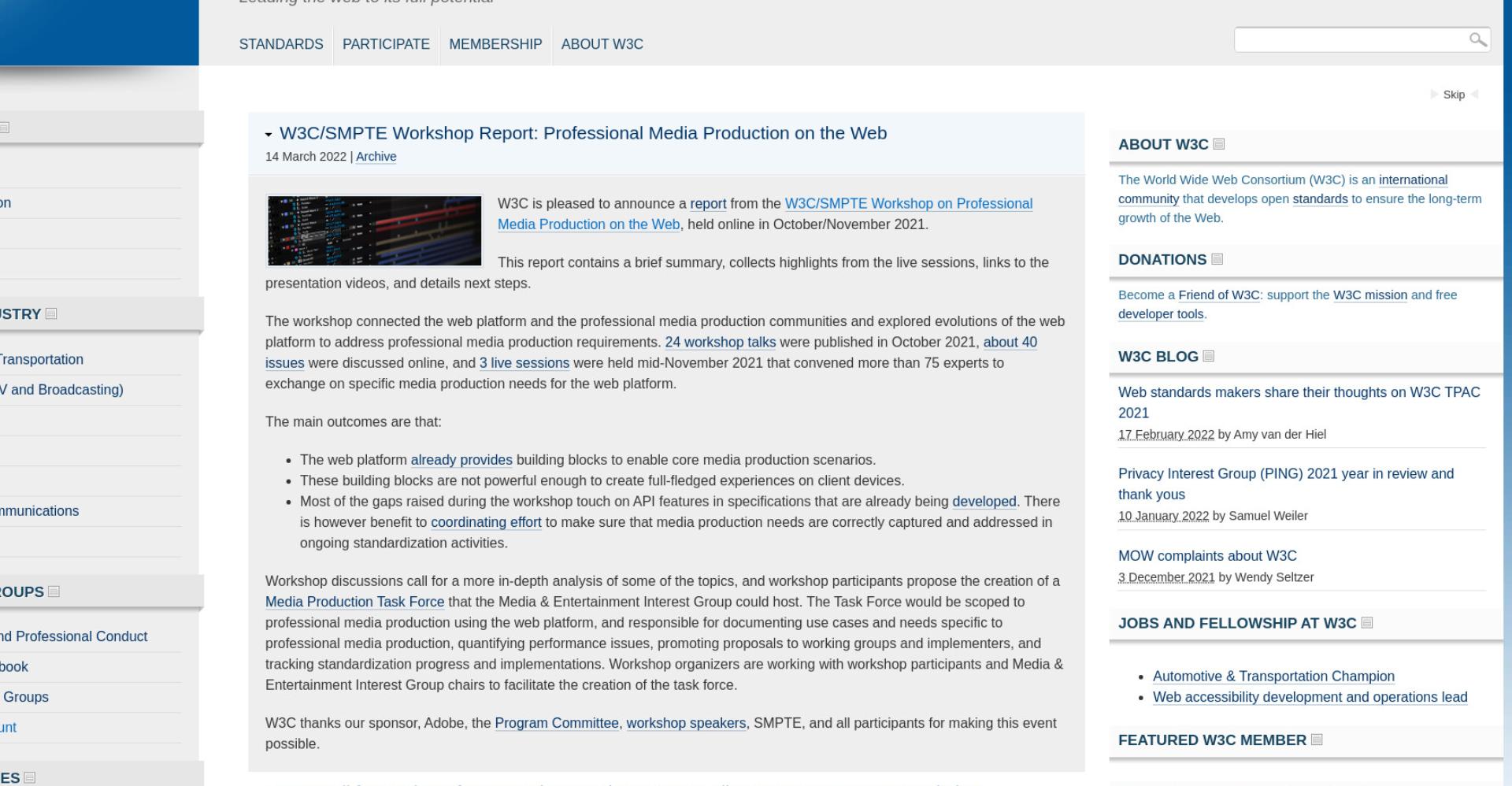Follow the 'already provides' link
This screenshot has width=1512, height=786.
461,460
